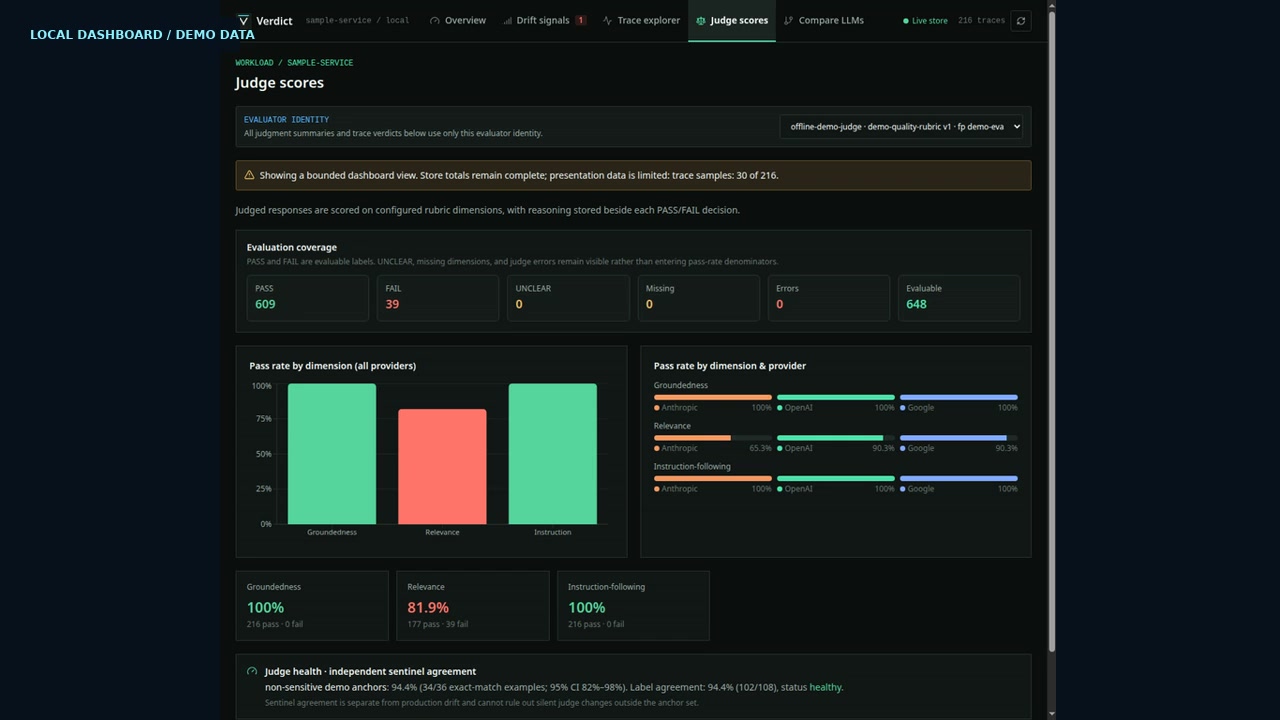Viewport: 1280px width, 720px height.
Task: Click the FAIL count card
Action: coord(438,298)
